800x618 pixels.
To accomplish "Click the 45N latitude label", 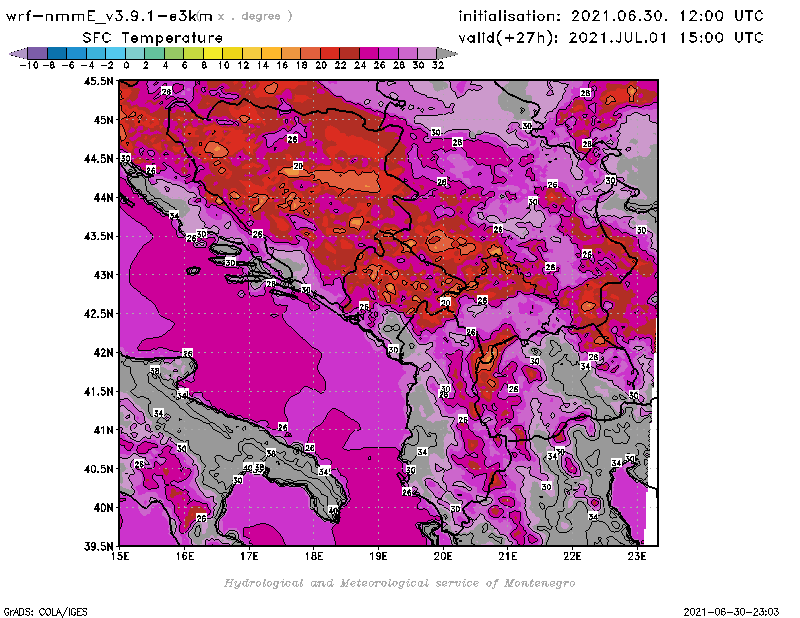I will (104, 120).
